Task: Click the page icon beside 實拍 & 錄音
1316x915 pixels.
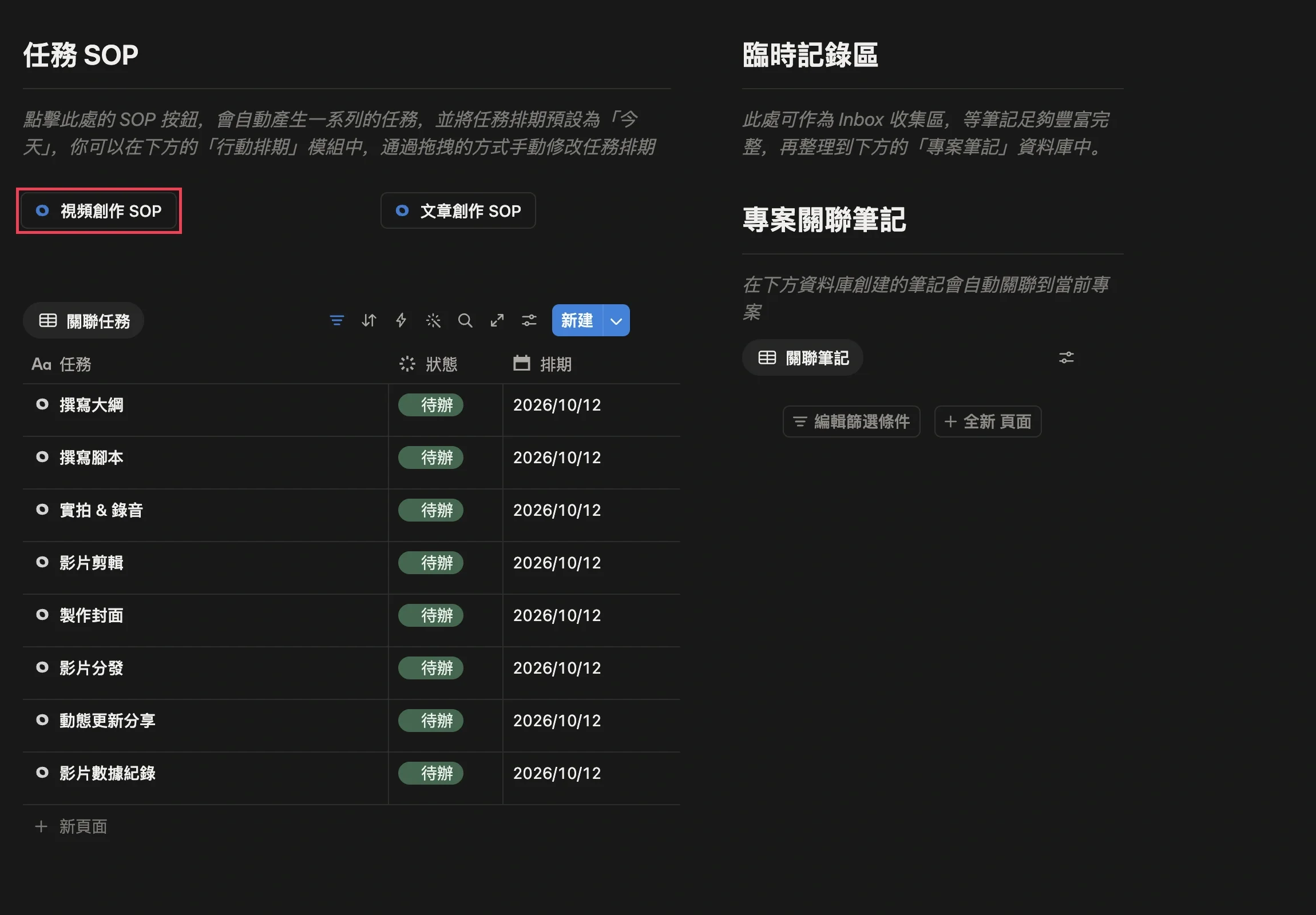Action: pos(42,510)
